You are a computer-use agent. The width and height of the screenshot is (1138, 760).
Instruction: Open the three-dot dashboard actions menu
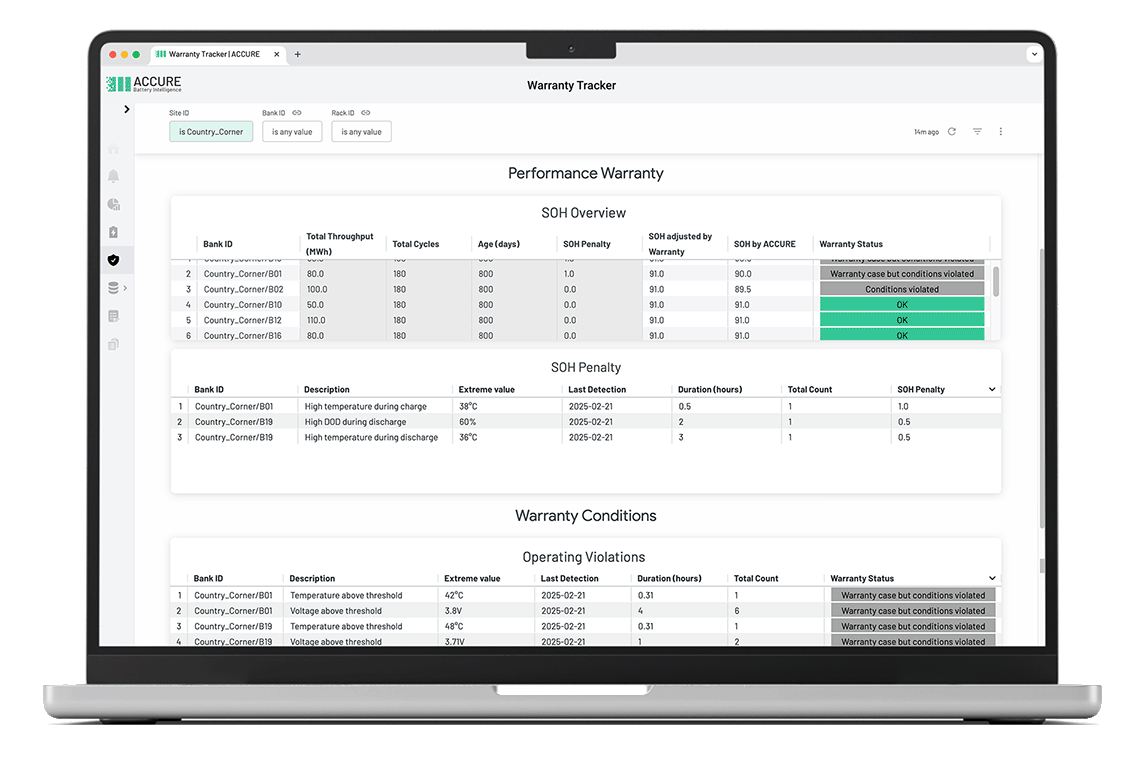coord(1001,132)
